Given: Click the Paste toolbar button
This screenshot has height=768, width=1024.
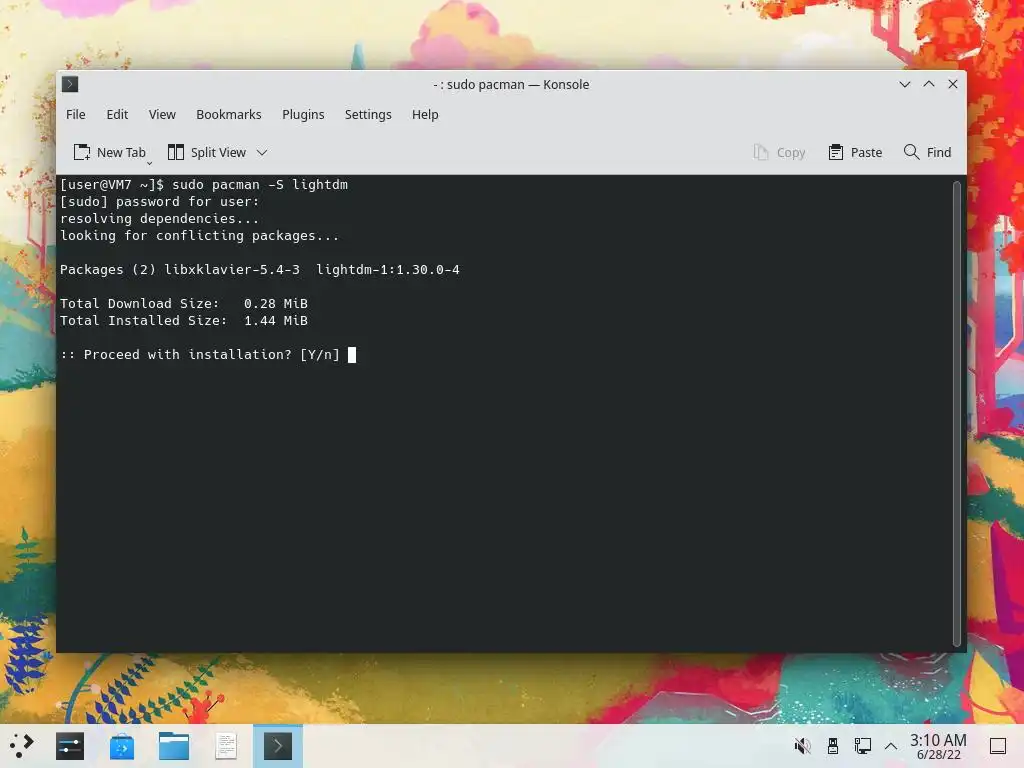Looking at the screenshot, I should 855,152.
